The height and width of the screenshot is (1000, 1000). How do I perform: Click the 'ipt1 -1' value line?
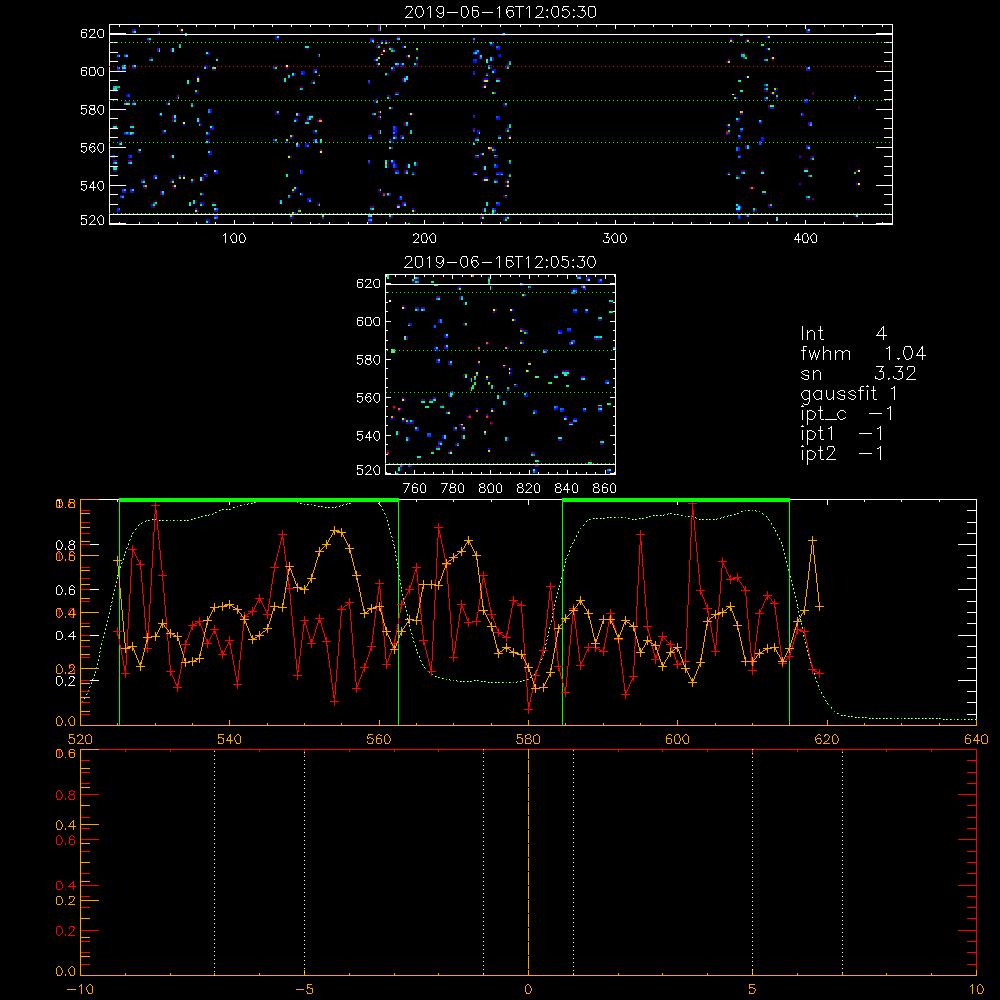coord(842,434)
